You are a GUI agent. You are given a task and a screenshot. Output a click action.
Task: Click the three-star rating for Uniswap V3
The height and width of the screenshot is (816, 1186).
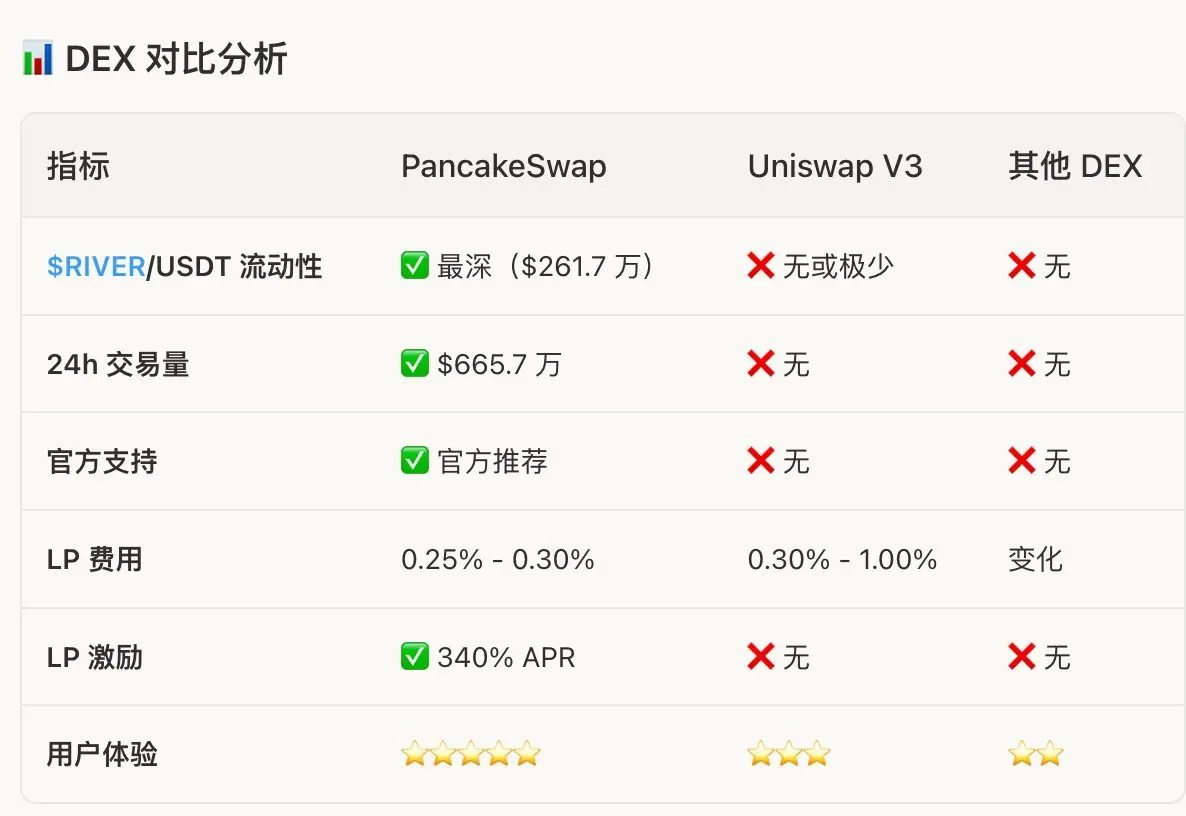(x=789, y=754)
